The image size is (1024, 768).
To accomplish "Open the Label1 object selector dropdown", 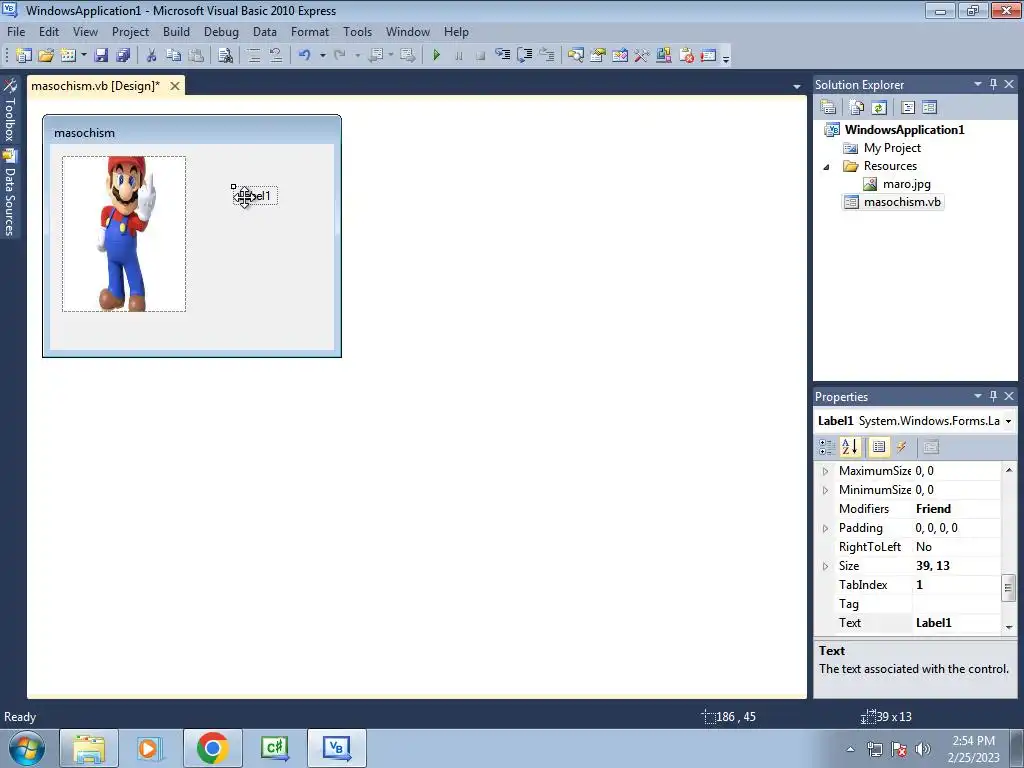I will click(1008, 421).
